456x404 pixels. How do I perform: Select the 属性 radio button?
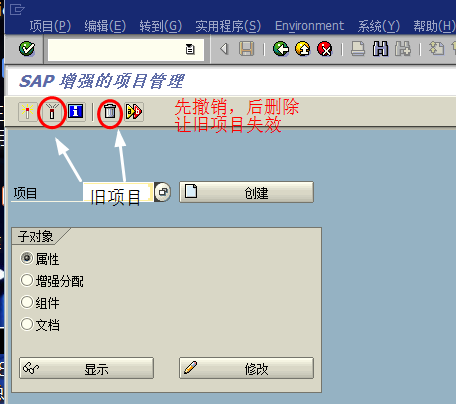pos(27,258)
